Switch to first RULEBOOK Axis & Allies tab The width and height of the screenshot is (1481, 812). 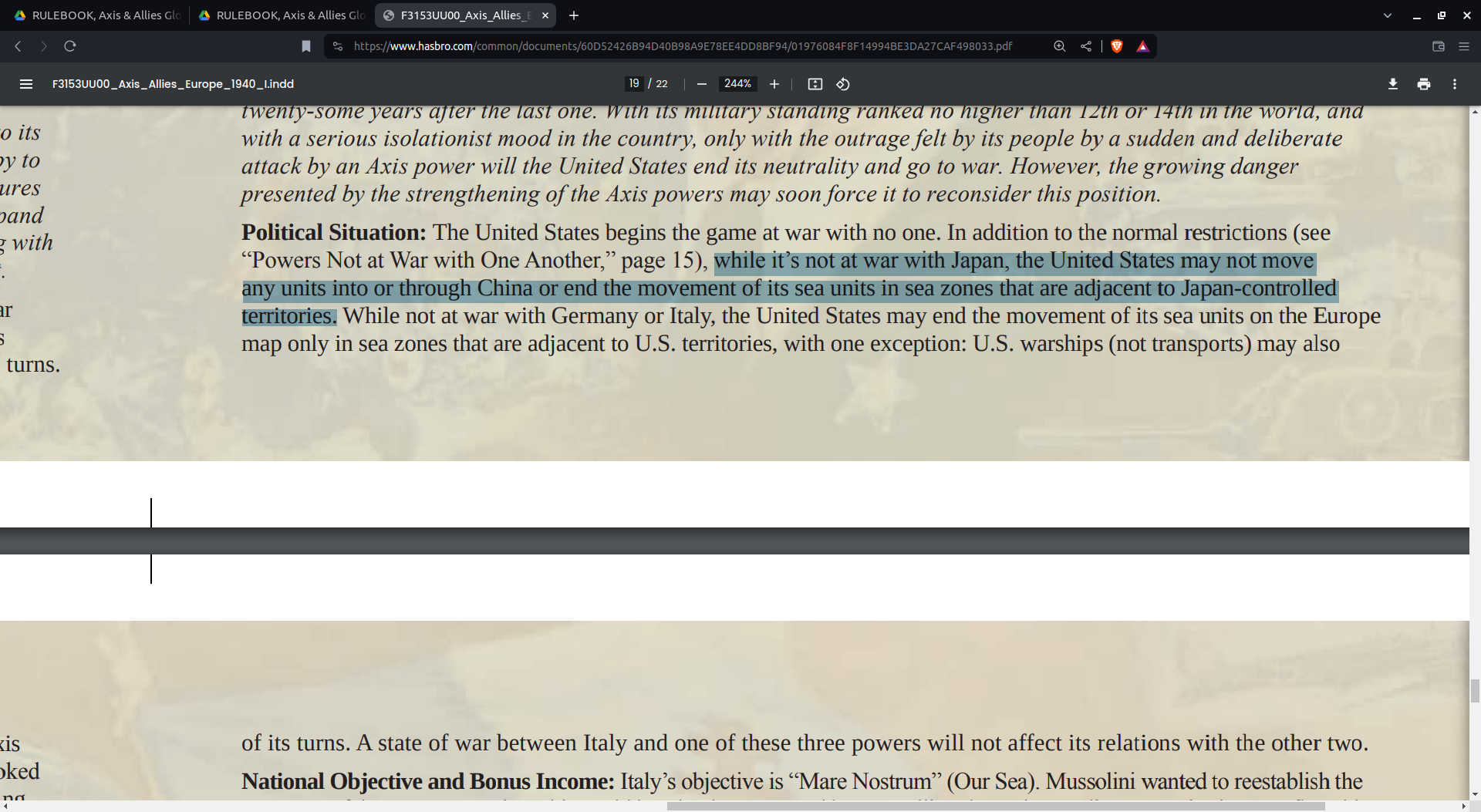[x=97, y=15]
